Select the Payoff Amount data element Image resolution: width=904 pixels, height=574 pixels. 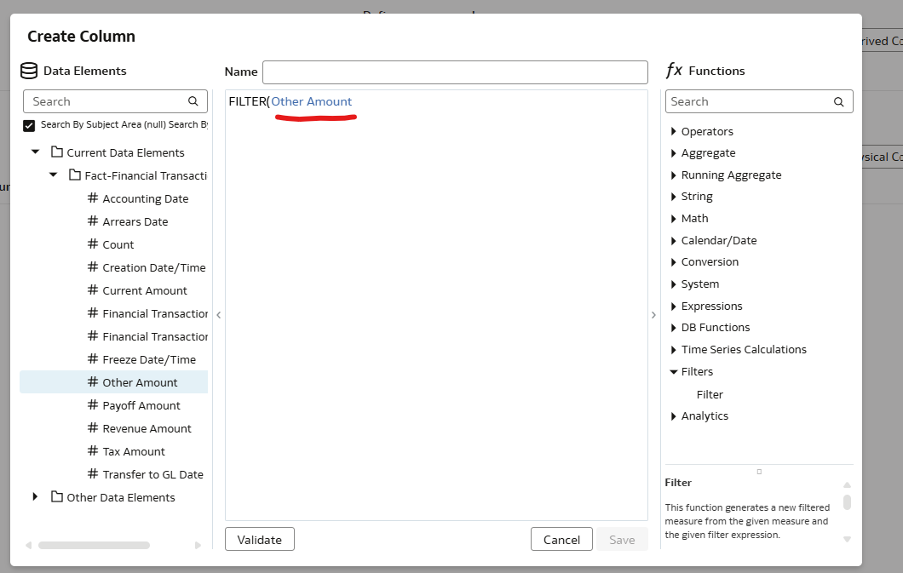click(141, 405)
